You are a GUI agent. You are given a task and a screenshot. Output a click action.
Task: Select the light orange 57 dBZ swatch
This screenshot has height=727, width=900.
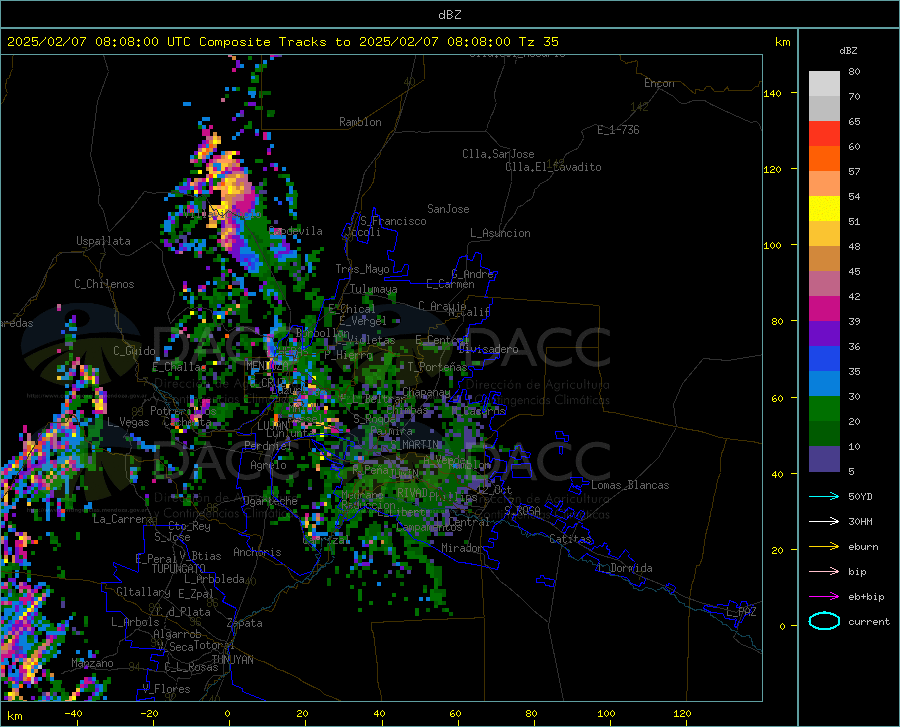click(x=824, y=184)
